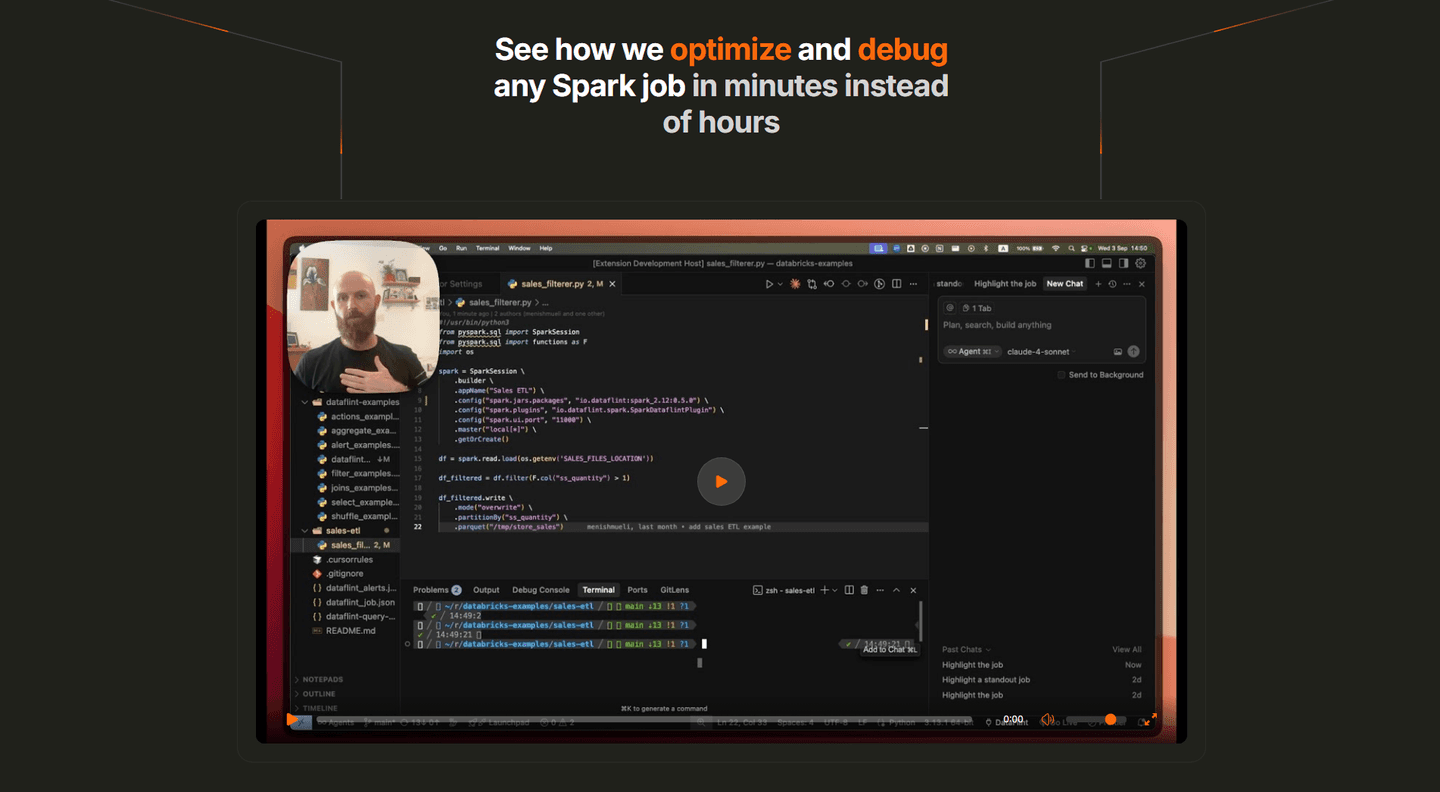The height and width of the screenshot is (792, 1440).
Task: Focus the 'Plan, search, build anything' input
Action: pyautogui.click(x=1041, y=325)
